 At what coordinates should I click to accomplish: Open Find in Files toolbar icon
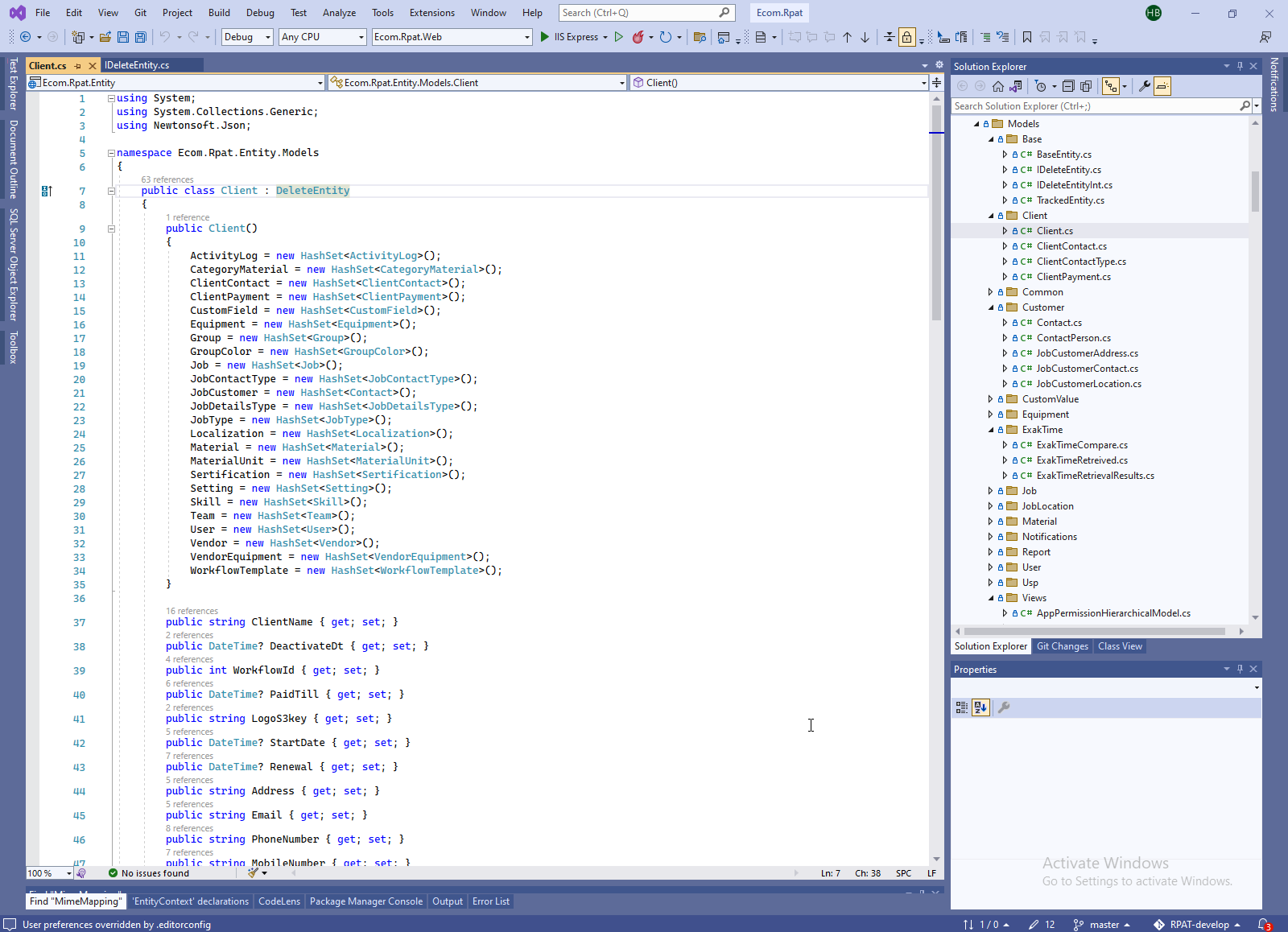pyautogui.click(x=700, y=37)
